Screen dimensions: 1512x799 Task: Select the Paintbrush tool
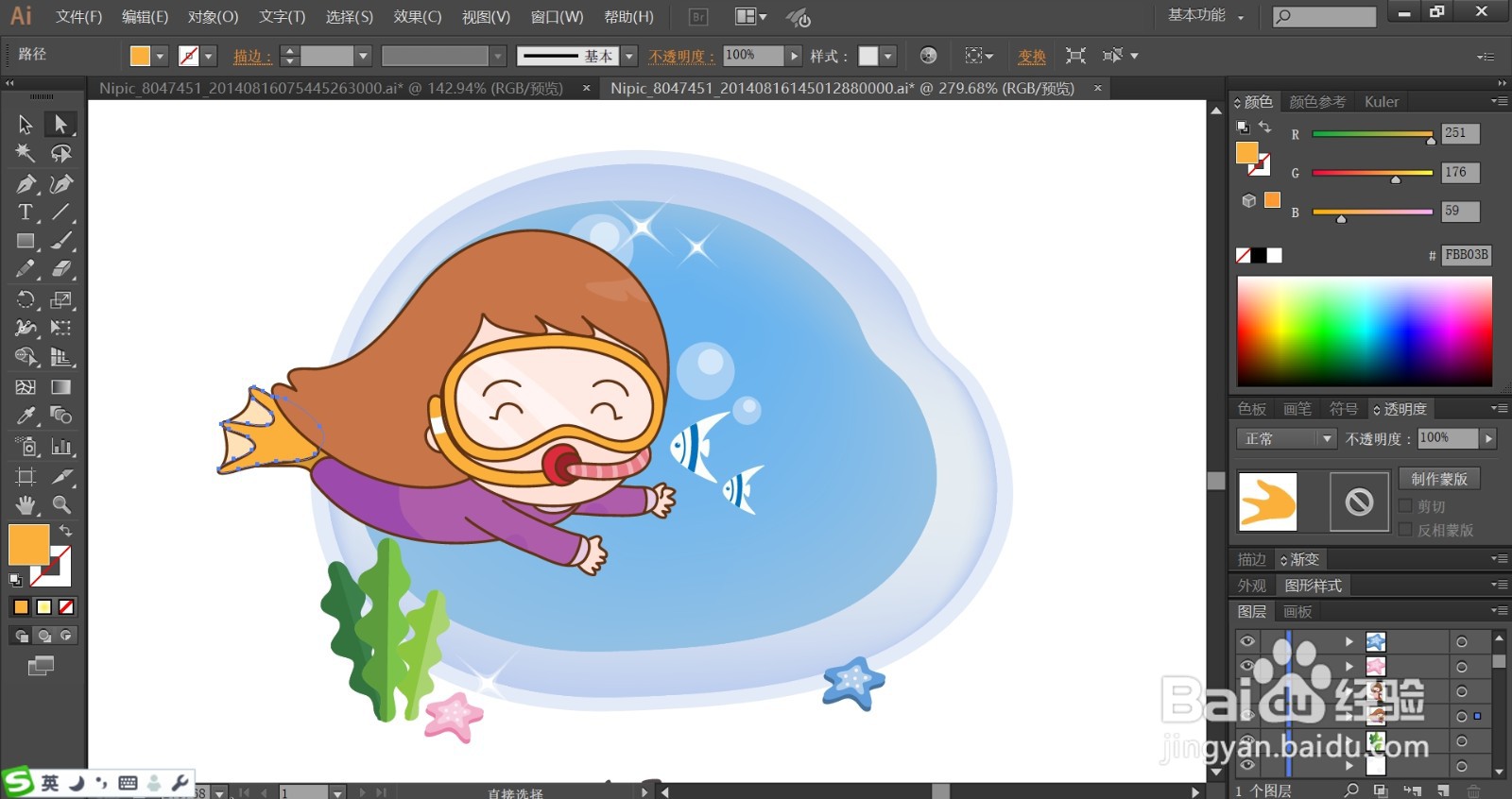point(60,241)
